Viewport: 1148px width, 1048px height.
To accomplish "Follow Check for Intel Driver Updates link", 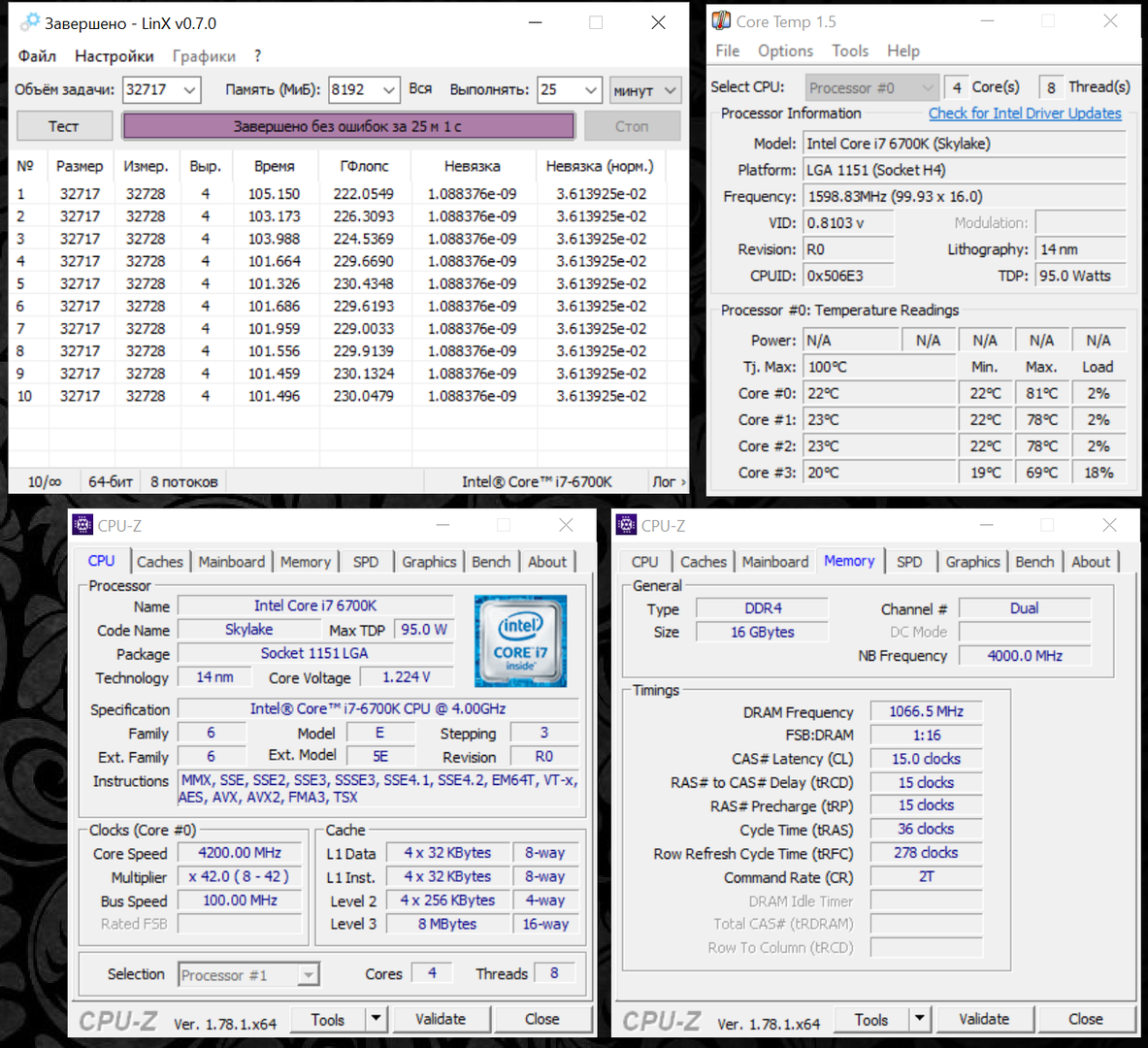I will click(1024, 114).
